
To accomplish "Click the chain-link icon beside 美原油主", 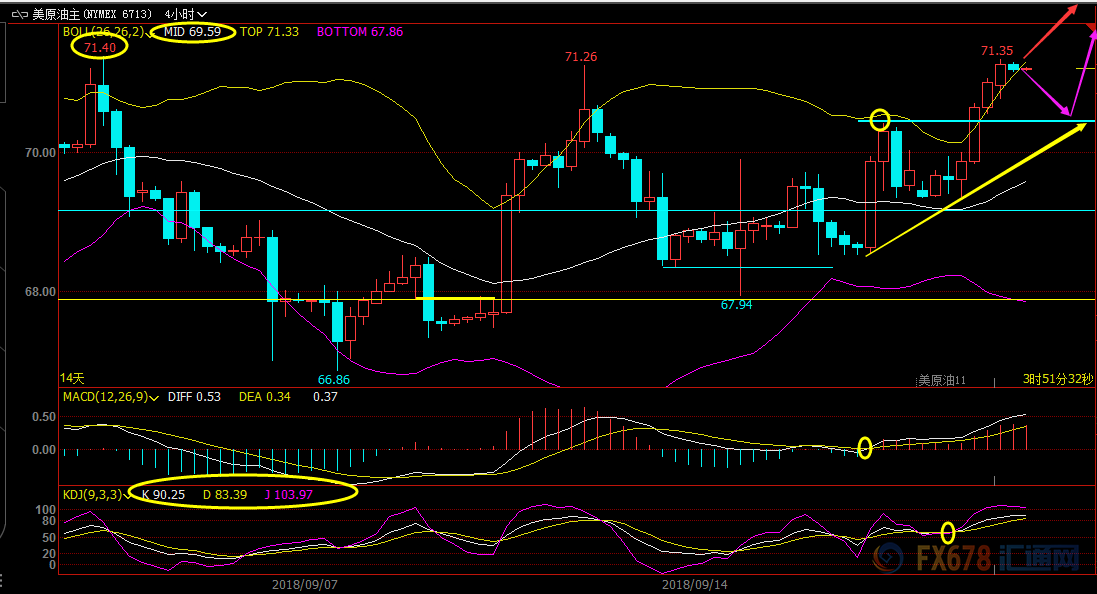I will click(x=20, y=14).
